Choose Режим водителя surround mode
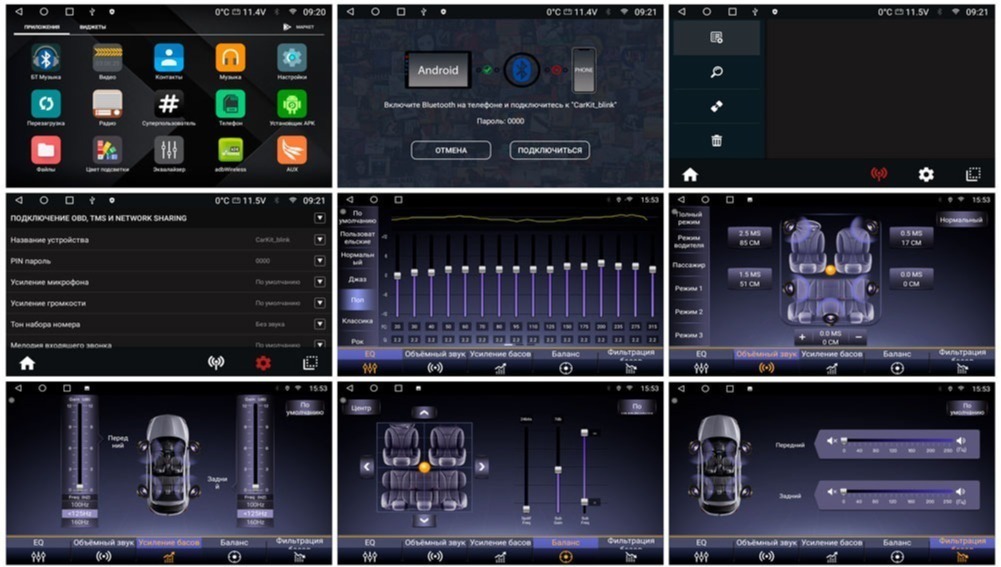The image size is (1001, 567). click(689, 241)
